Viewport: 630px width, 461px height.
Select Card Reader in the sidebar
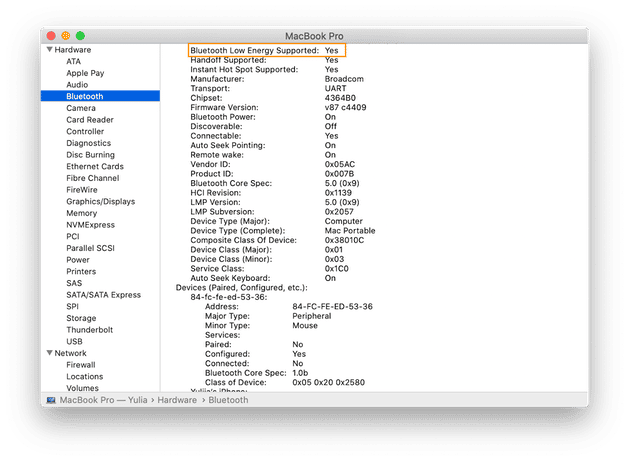[x=90, y=119]
